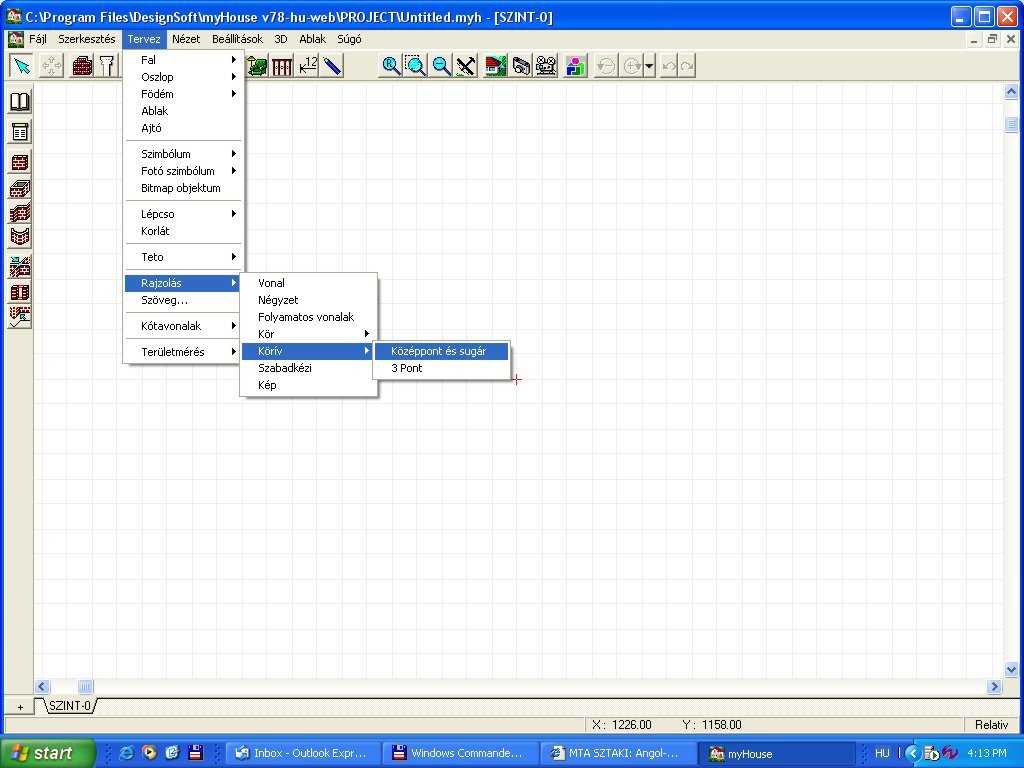Switch to the SZINT-0 level tab
Screen dimensions: 1024x768
69,706
